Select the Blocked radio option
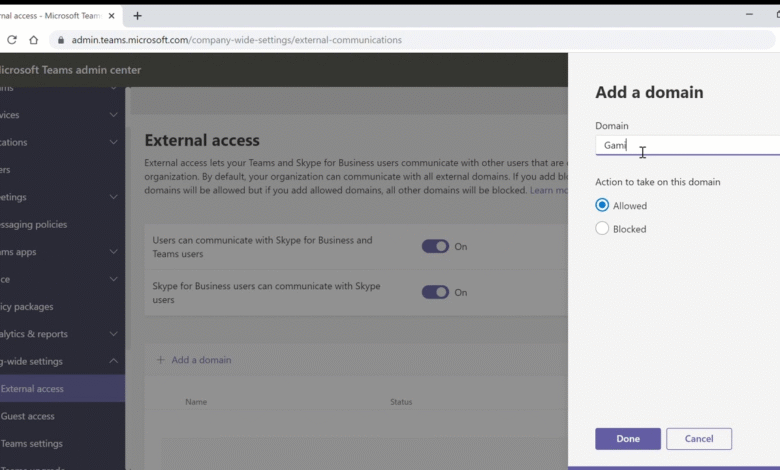Image resolution: width=780 pixels, height=470 pixels. (602, 228)
